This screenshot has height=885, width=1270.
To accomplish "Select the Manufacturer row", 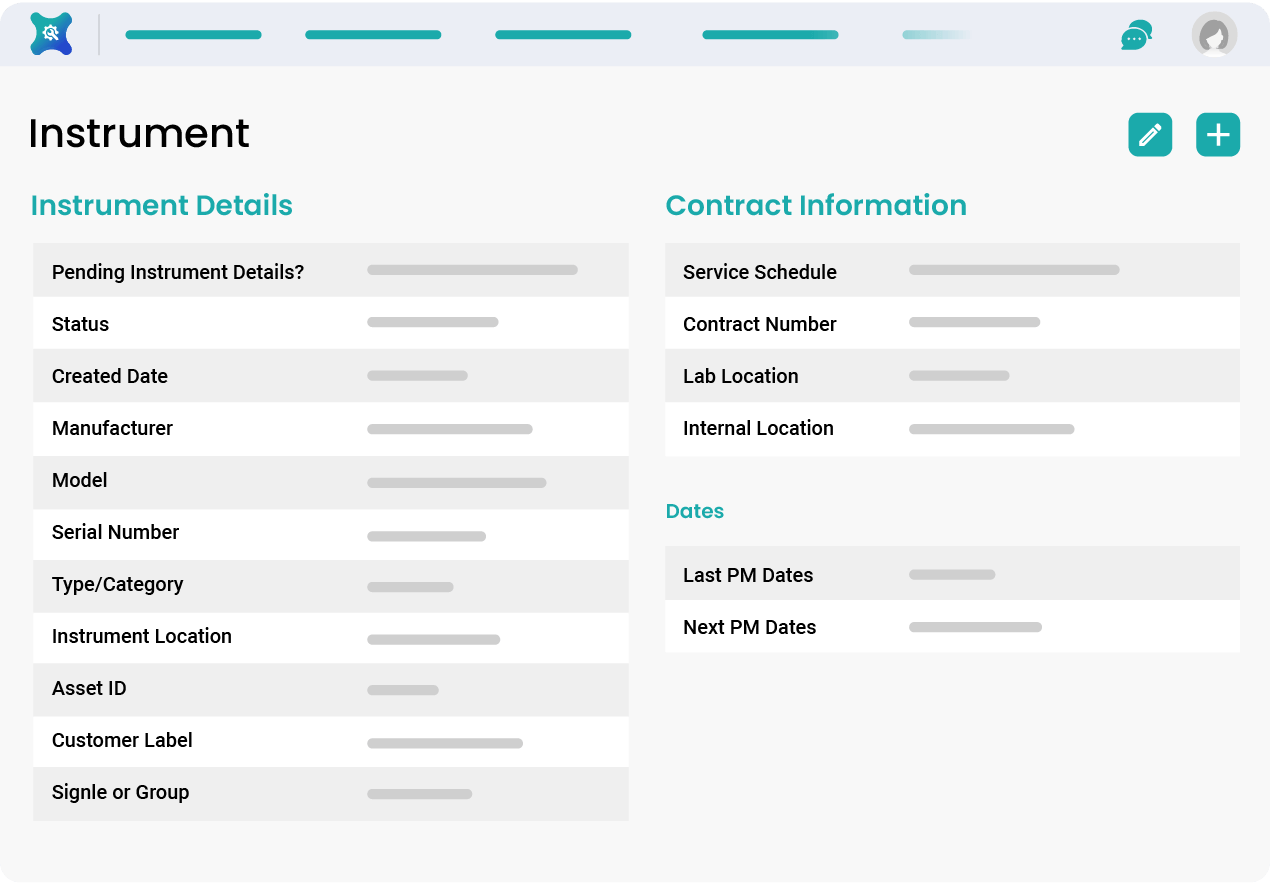I will [x=330, y=428].
